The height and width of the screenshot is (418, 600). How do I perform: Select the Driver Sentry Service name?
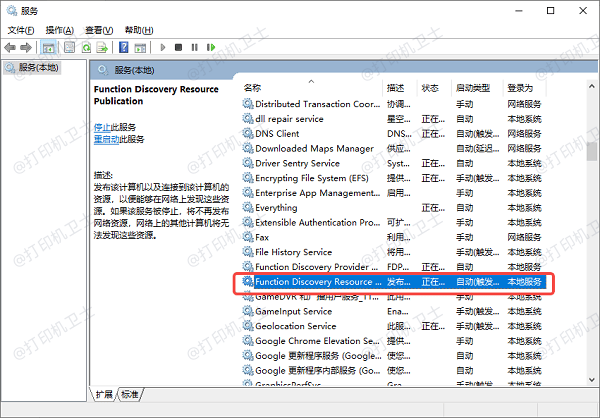coord(297,163)
